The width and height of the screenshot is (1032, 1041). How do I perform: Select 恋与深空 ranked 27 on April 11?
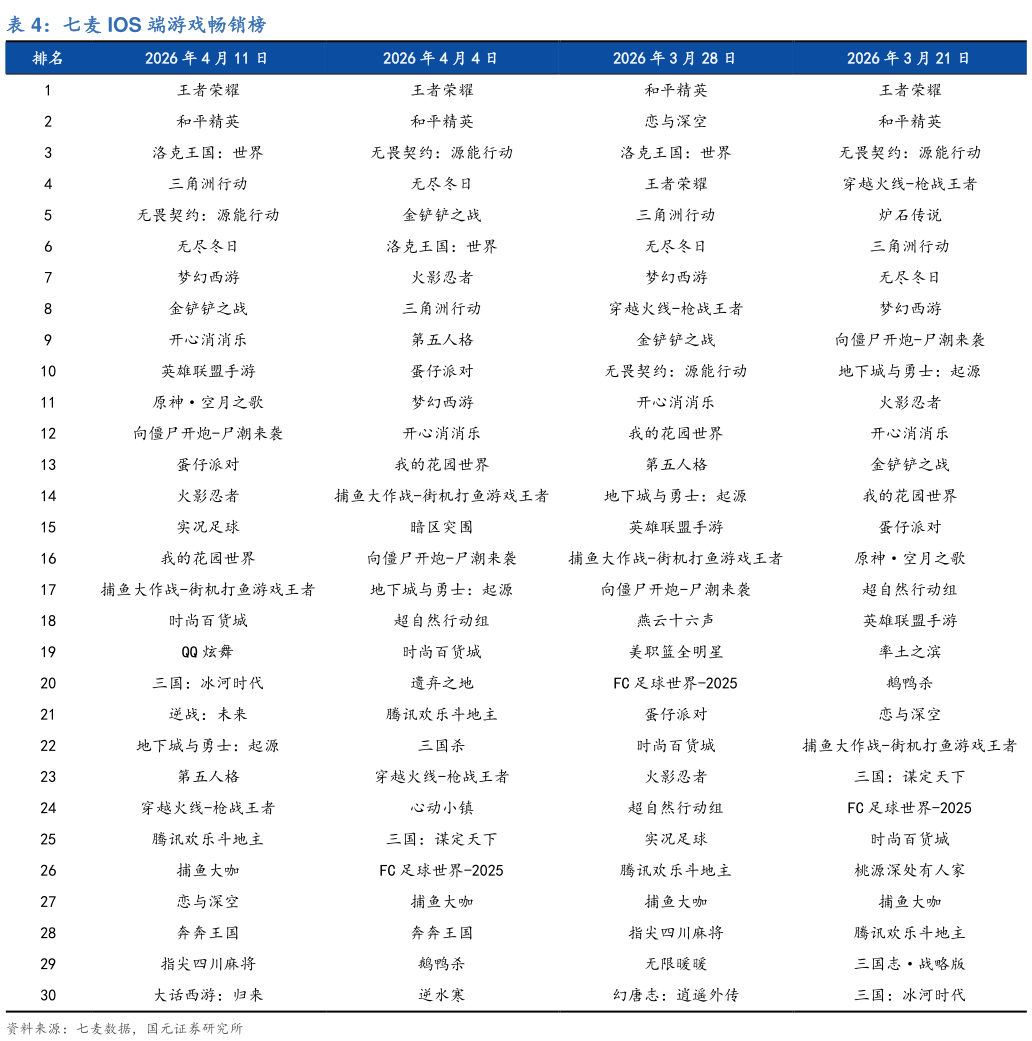point(207,902)
